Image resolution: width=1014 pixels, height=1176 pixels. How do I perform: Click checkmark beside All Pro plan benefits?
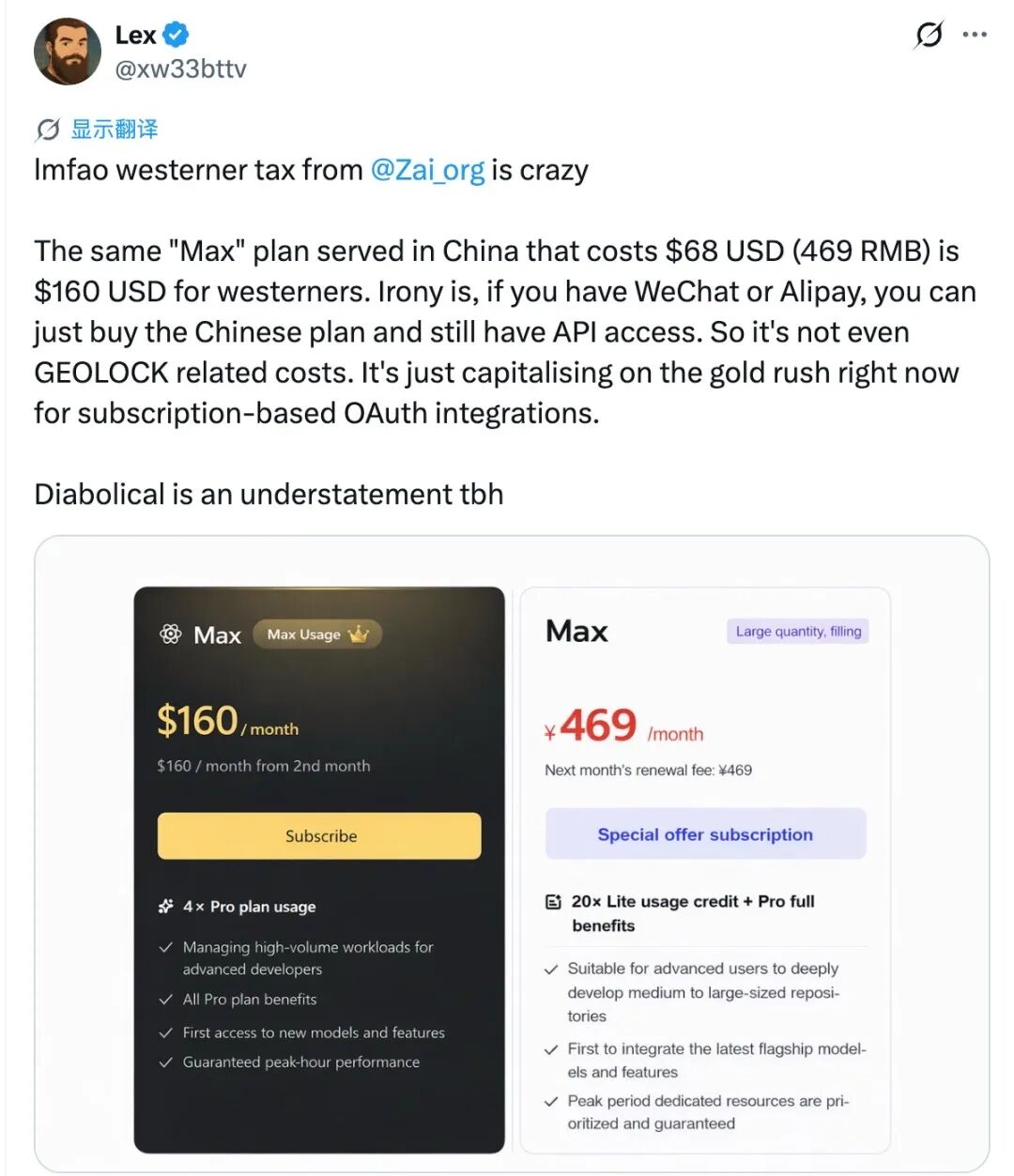tap(166, 1000)
